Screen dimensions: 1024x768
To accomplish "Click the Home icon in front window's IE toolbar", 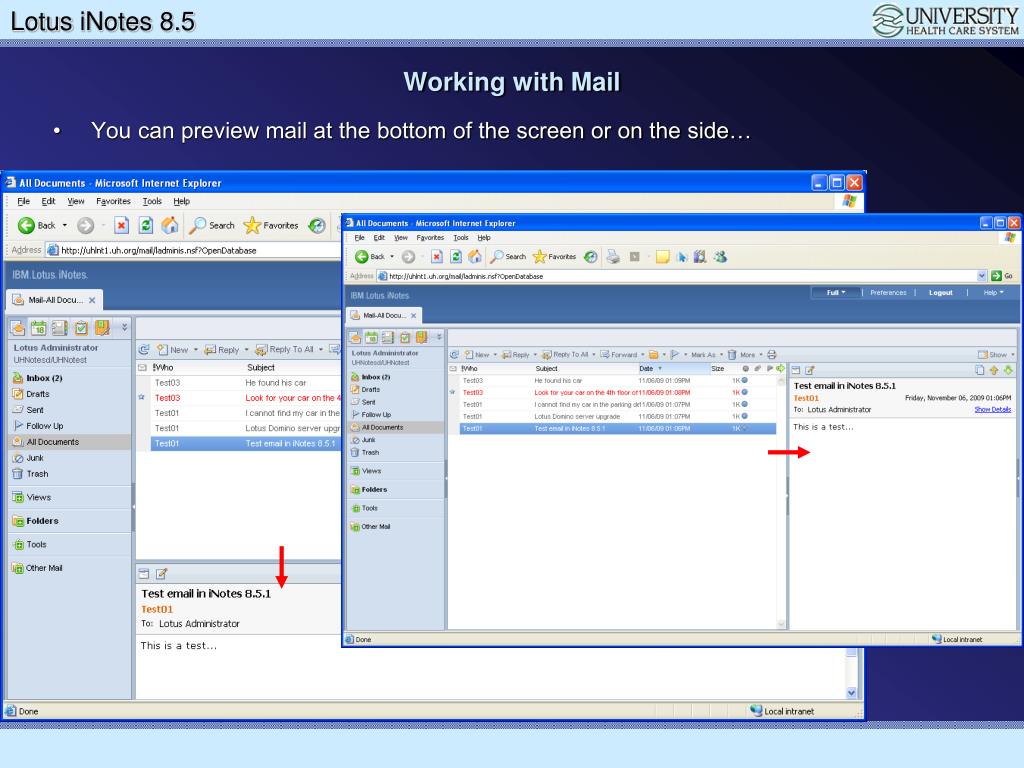I will [475, 257].
